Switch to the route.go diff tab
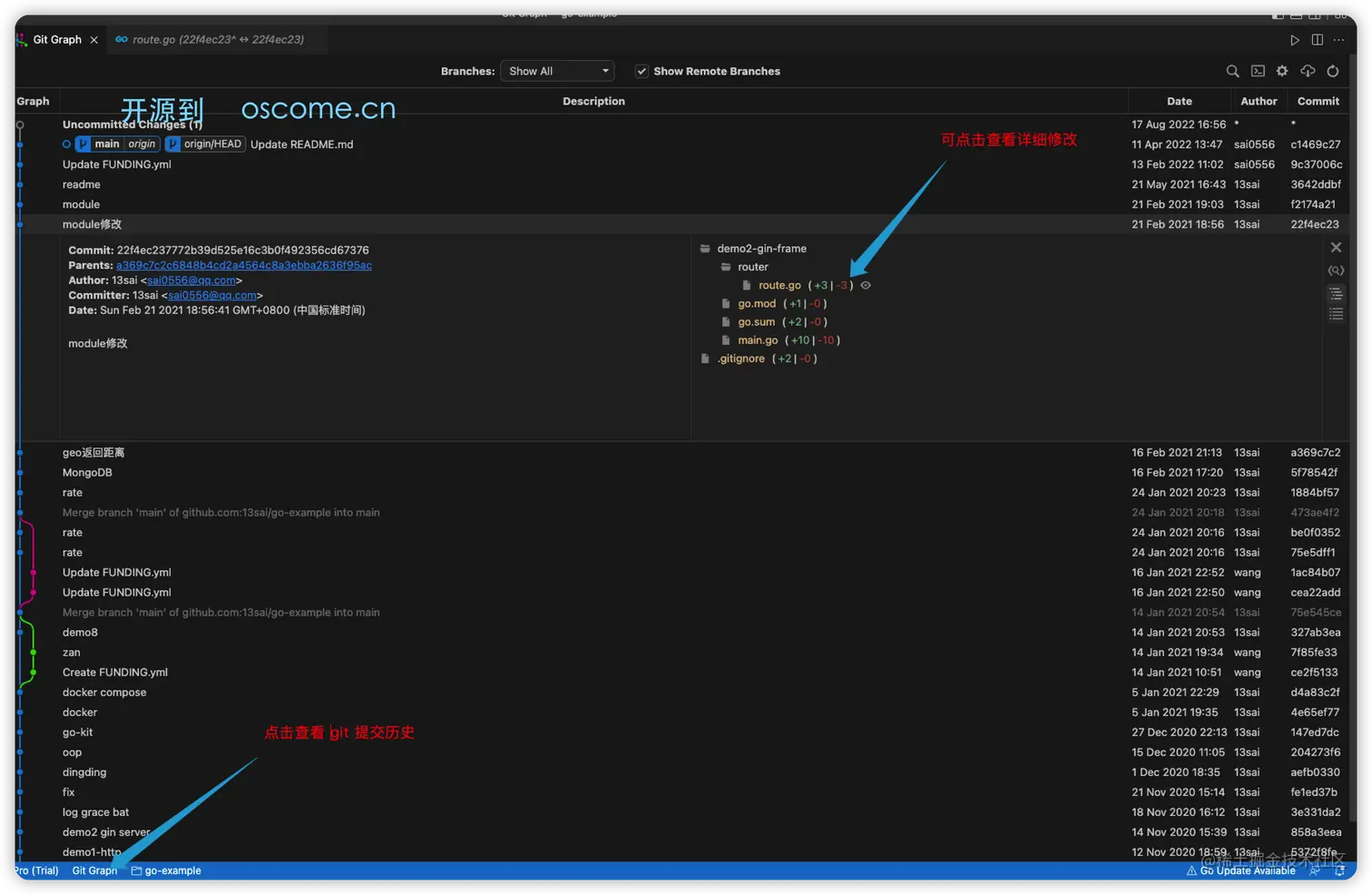The width and height of the screenshot is (1372, 895). pyautogui.click(x=218, y=39)
